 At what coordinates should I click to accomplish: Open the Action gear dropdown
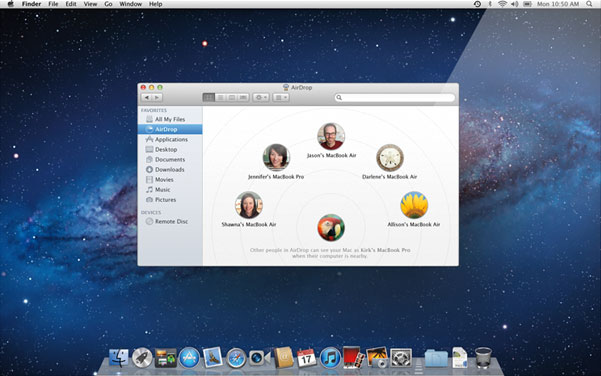click(x=261, y=97)
